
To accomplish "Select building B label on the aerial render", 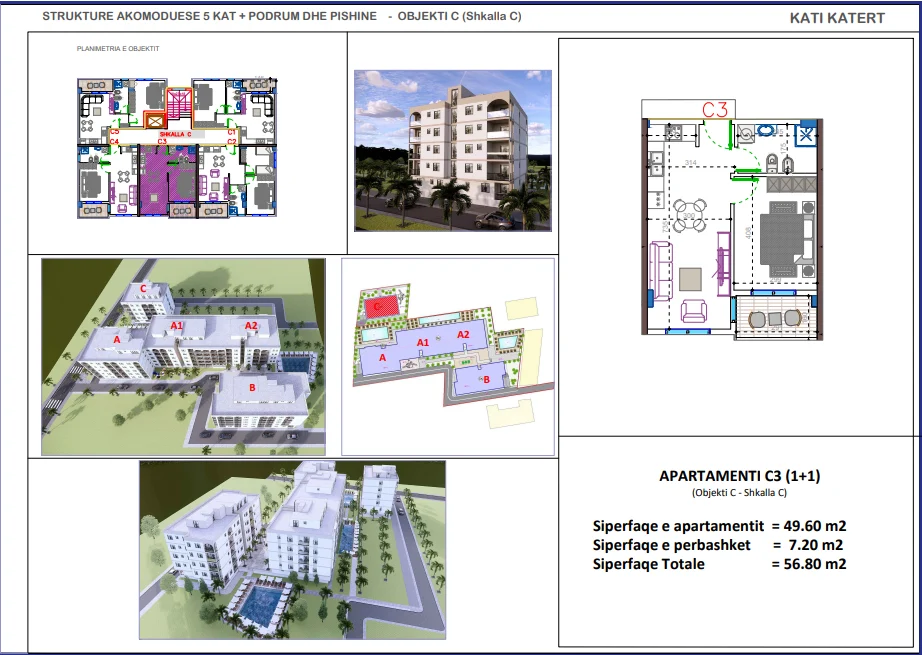I will [x=252, y=387].
